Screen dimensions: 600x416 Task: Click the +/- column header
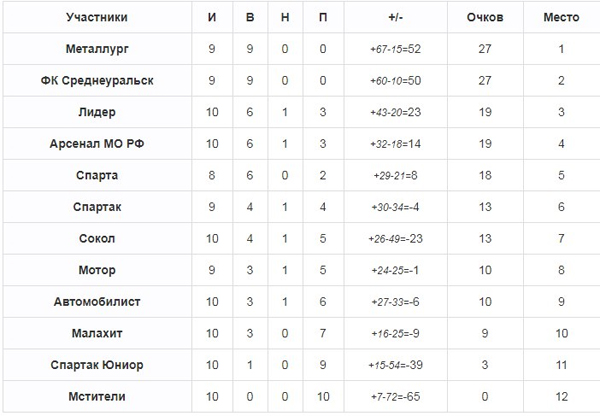(395, 17)
